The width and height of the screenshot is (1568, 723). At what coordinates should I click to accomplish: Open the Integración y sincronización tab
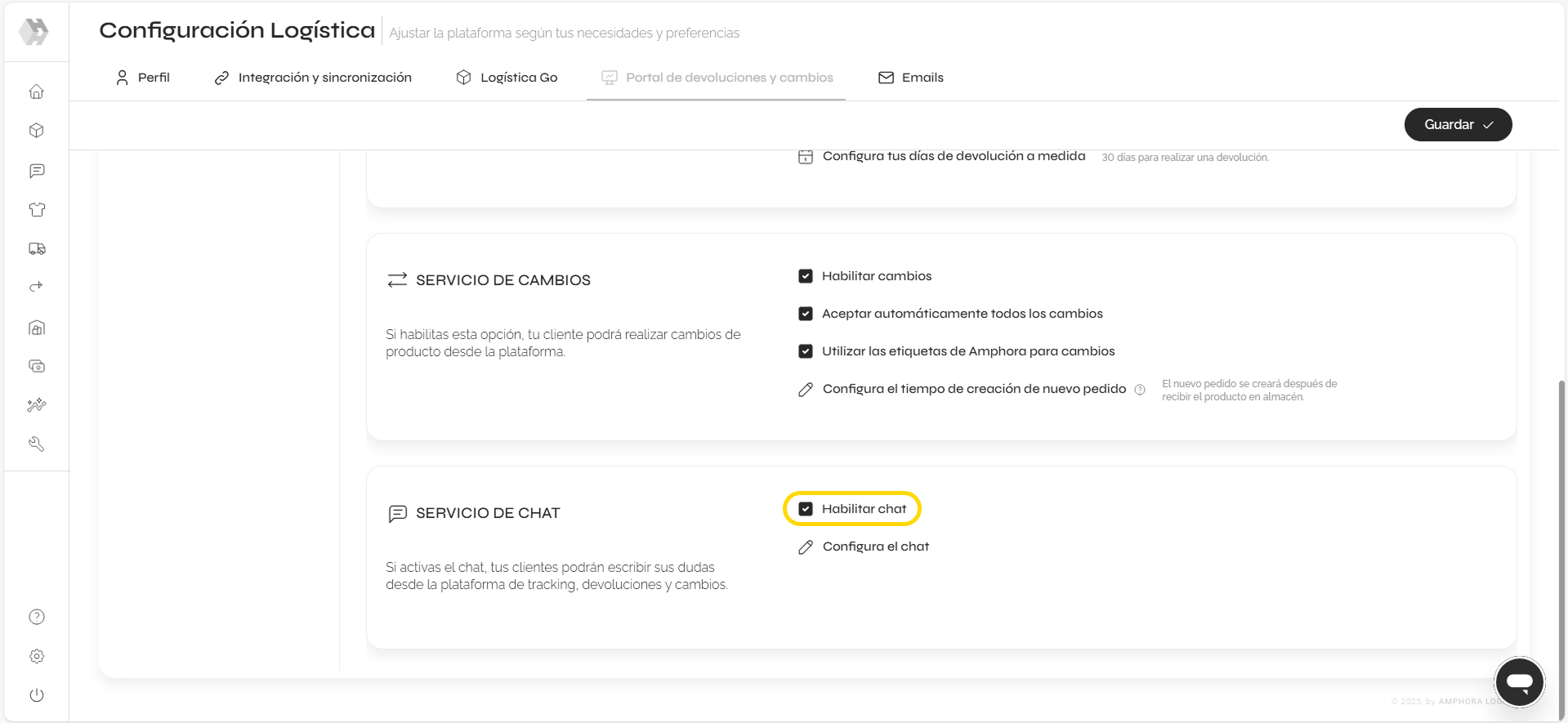click(x=313, y=78)
